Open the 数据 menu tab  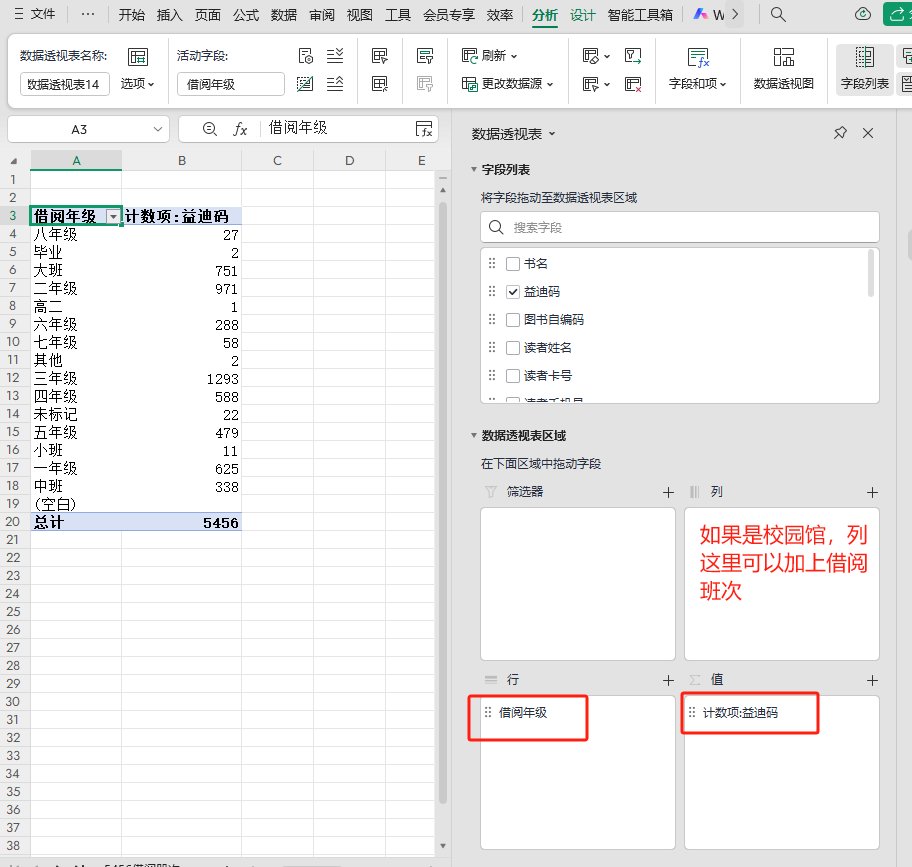(x=284, y=15)
